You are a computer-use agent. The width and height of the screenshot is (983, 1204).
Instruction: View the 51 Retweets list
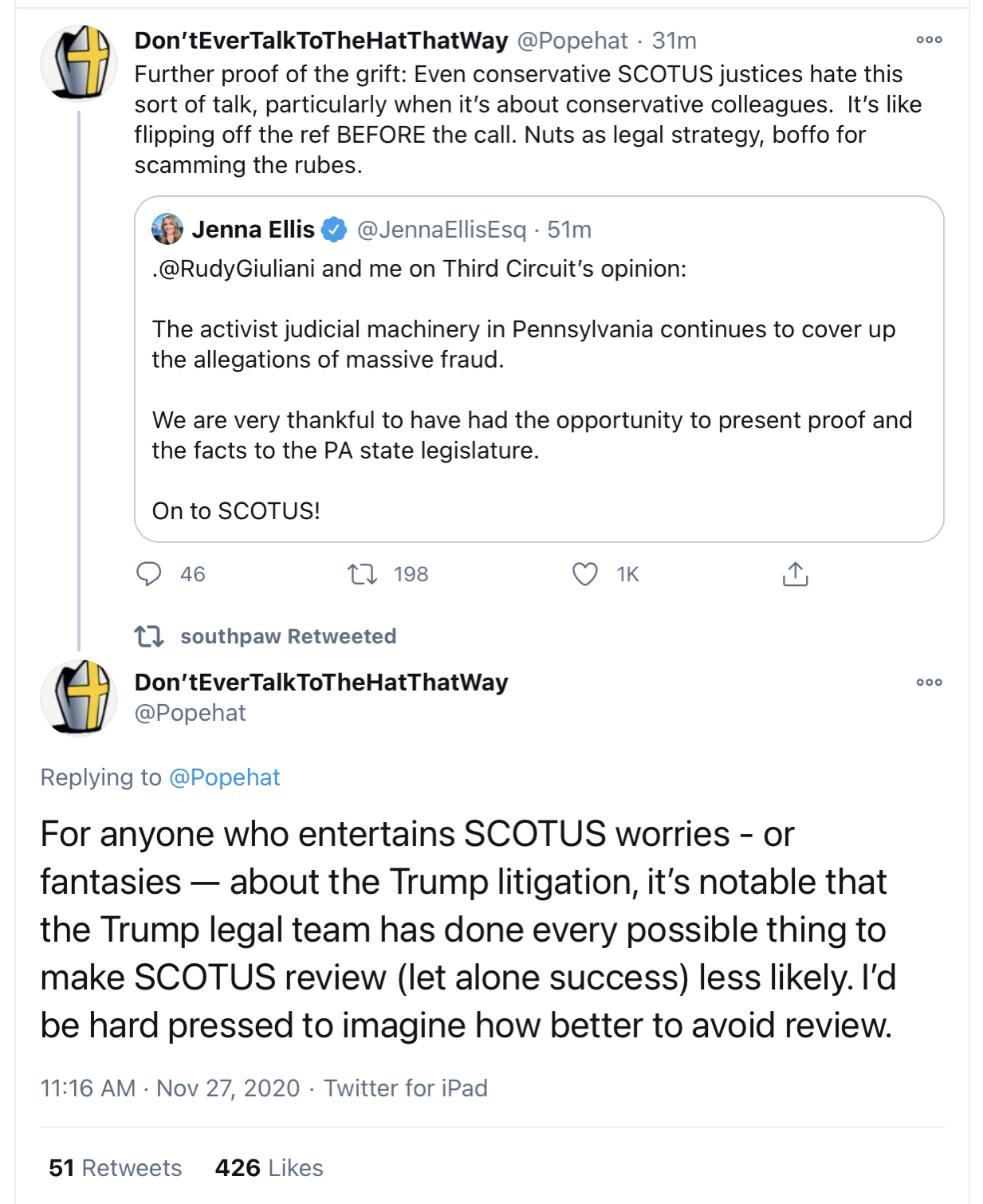coord(116,1168)
